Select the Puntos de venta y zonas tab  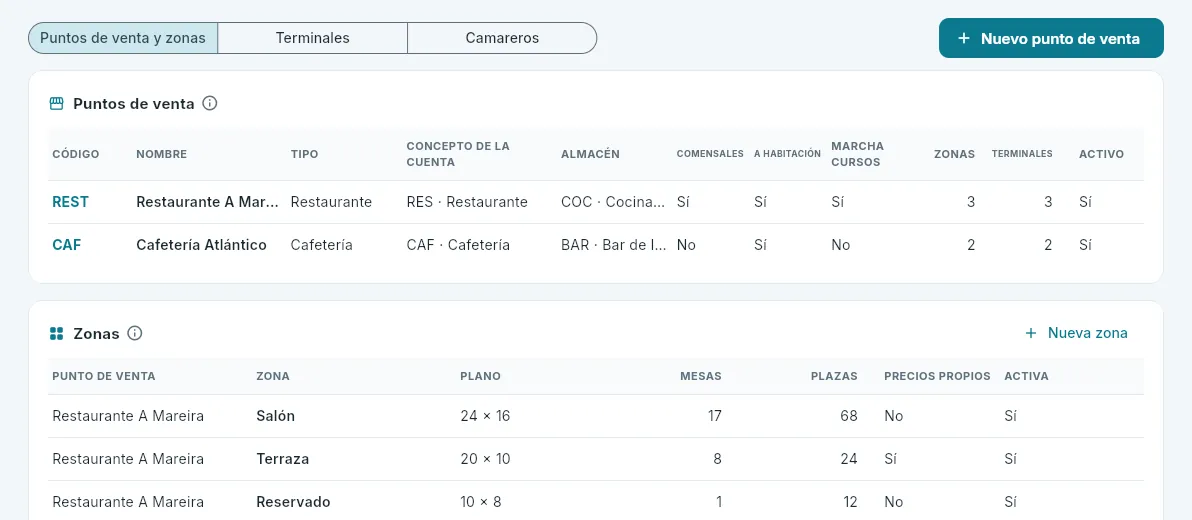pos(123,38)
